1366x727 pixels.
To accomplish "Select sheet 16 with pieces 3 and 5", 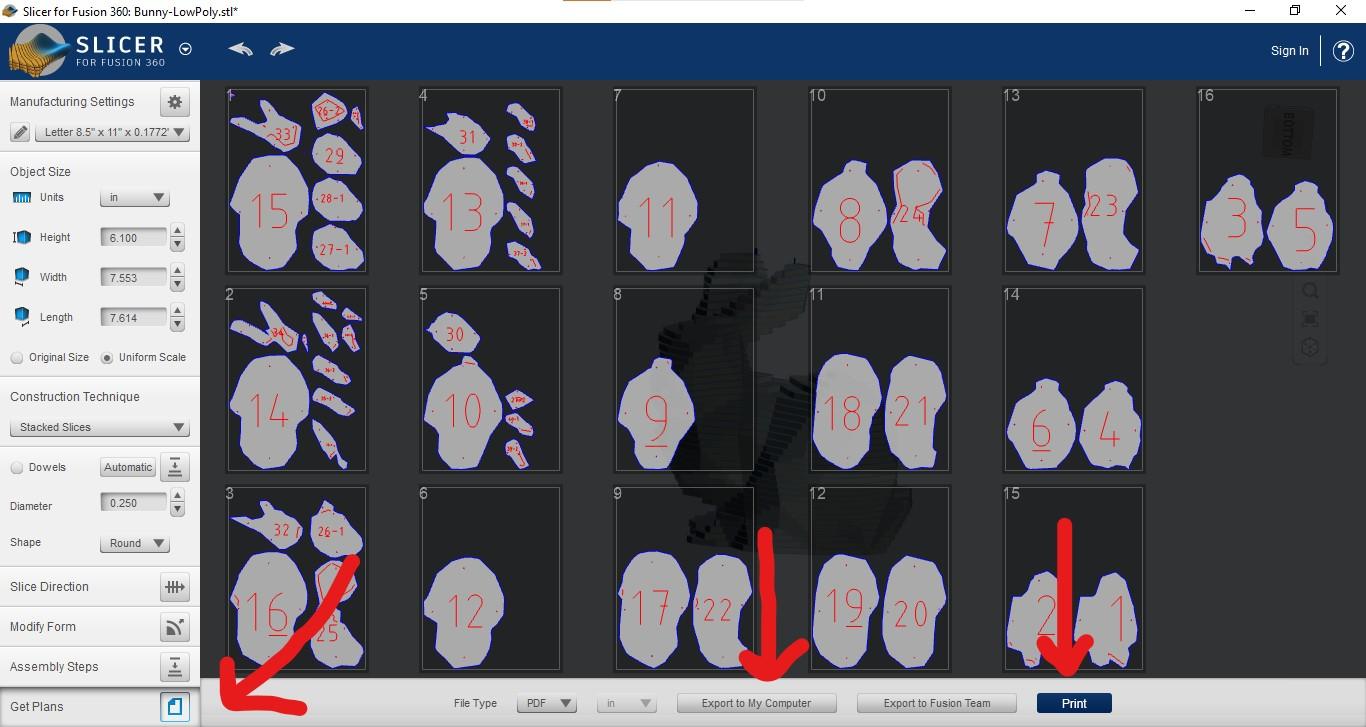I will tap(1268, 181).
